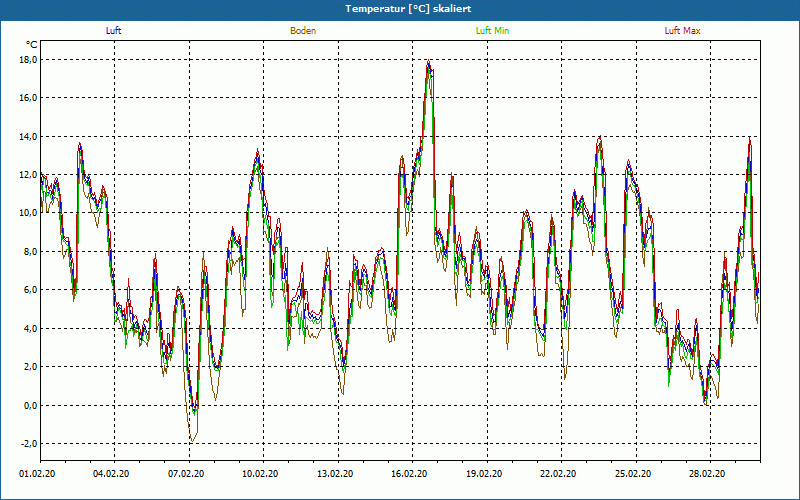Viewport: 800px width, 500px height.
Task: Click the 19.02.20 date label
Action: pyautogui.click(x=484, y=474)
